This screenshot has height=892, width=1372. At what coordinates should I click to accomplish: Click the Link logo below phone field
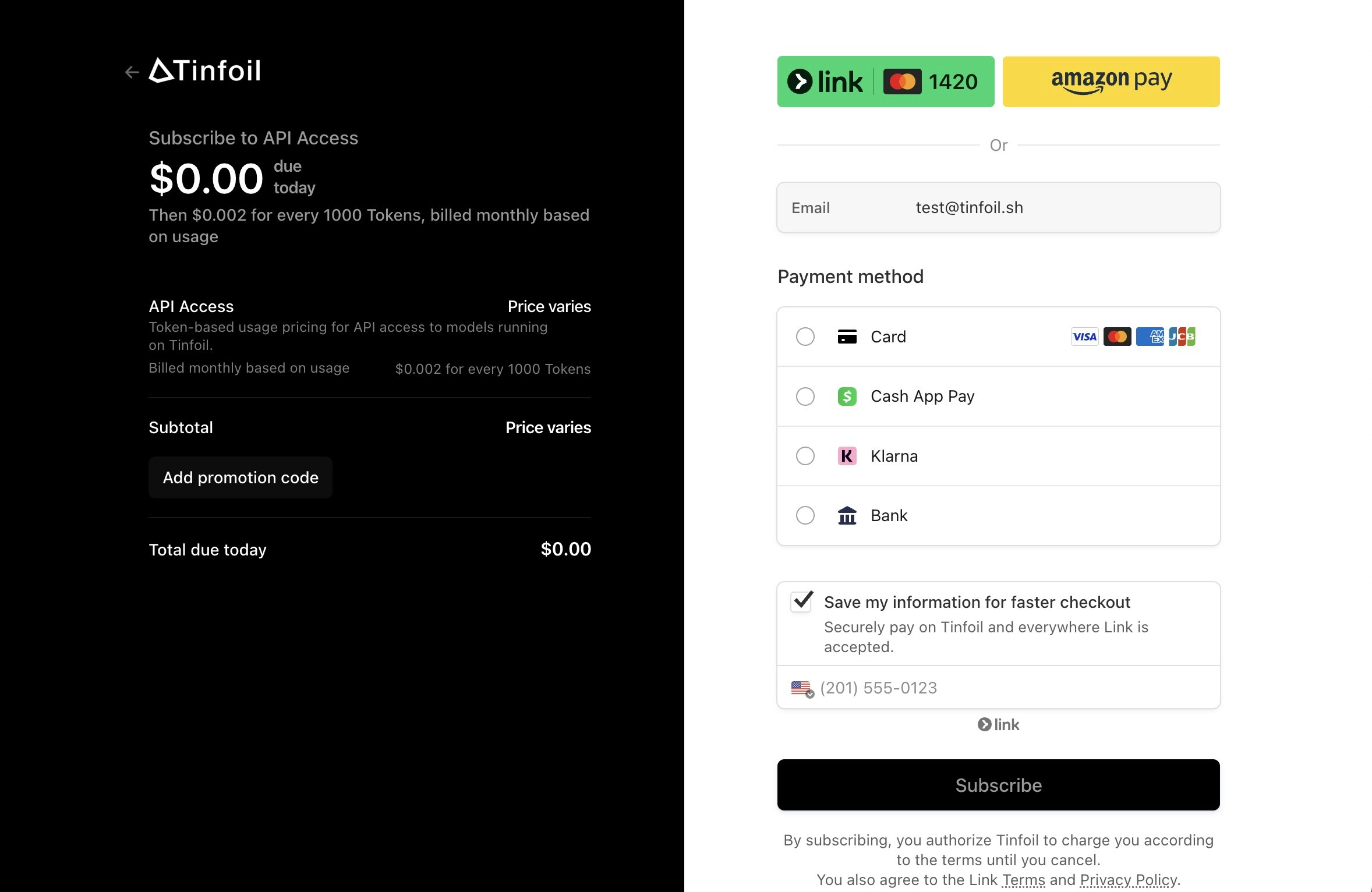[999, 724]
